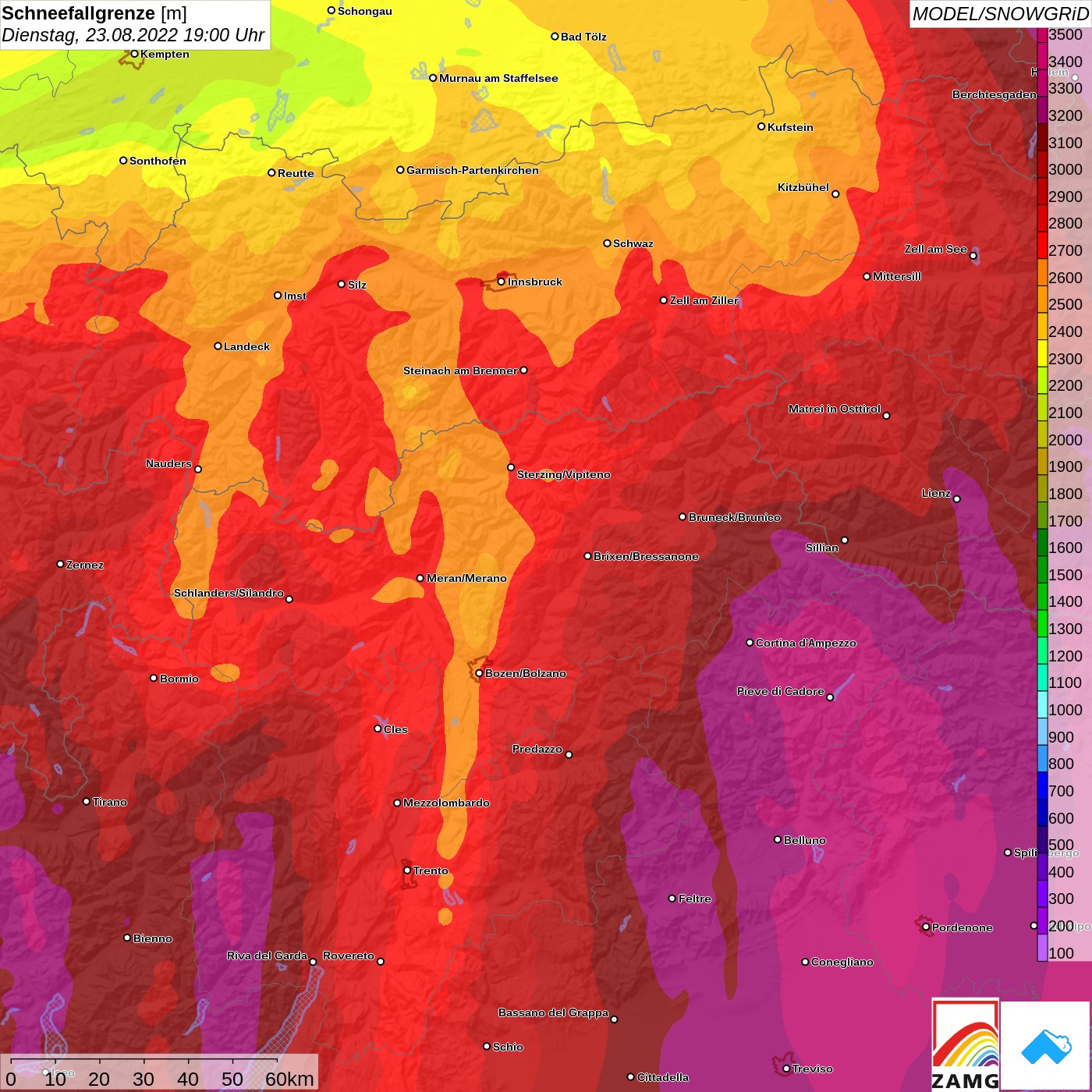Screen dimensions: 1092x1092
Task: Click the "Pieve di Cadore" label
Action: pyautogui.click(x=780, y=691)
